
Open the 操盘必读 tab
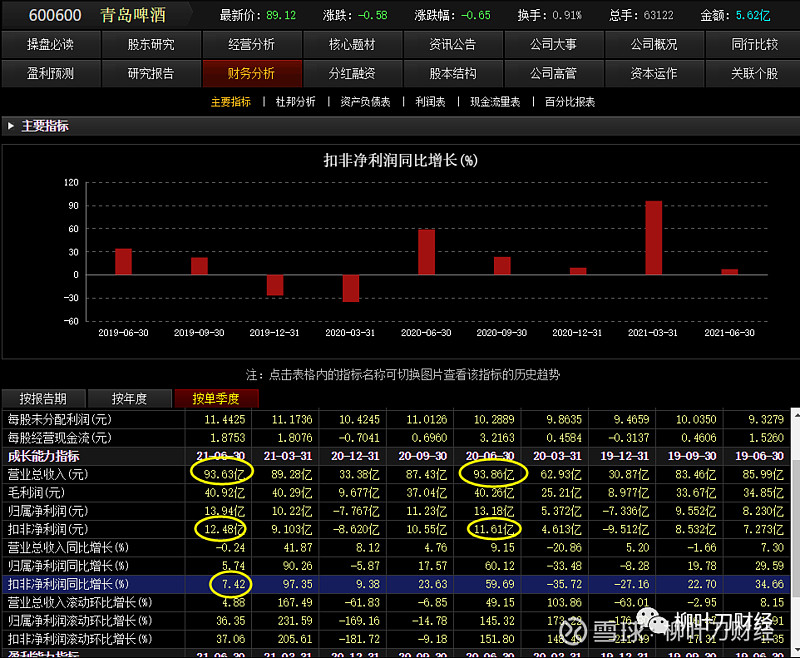pos(51,44)
